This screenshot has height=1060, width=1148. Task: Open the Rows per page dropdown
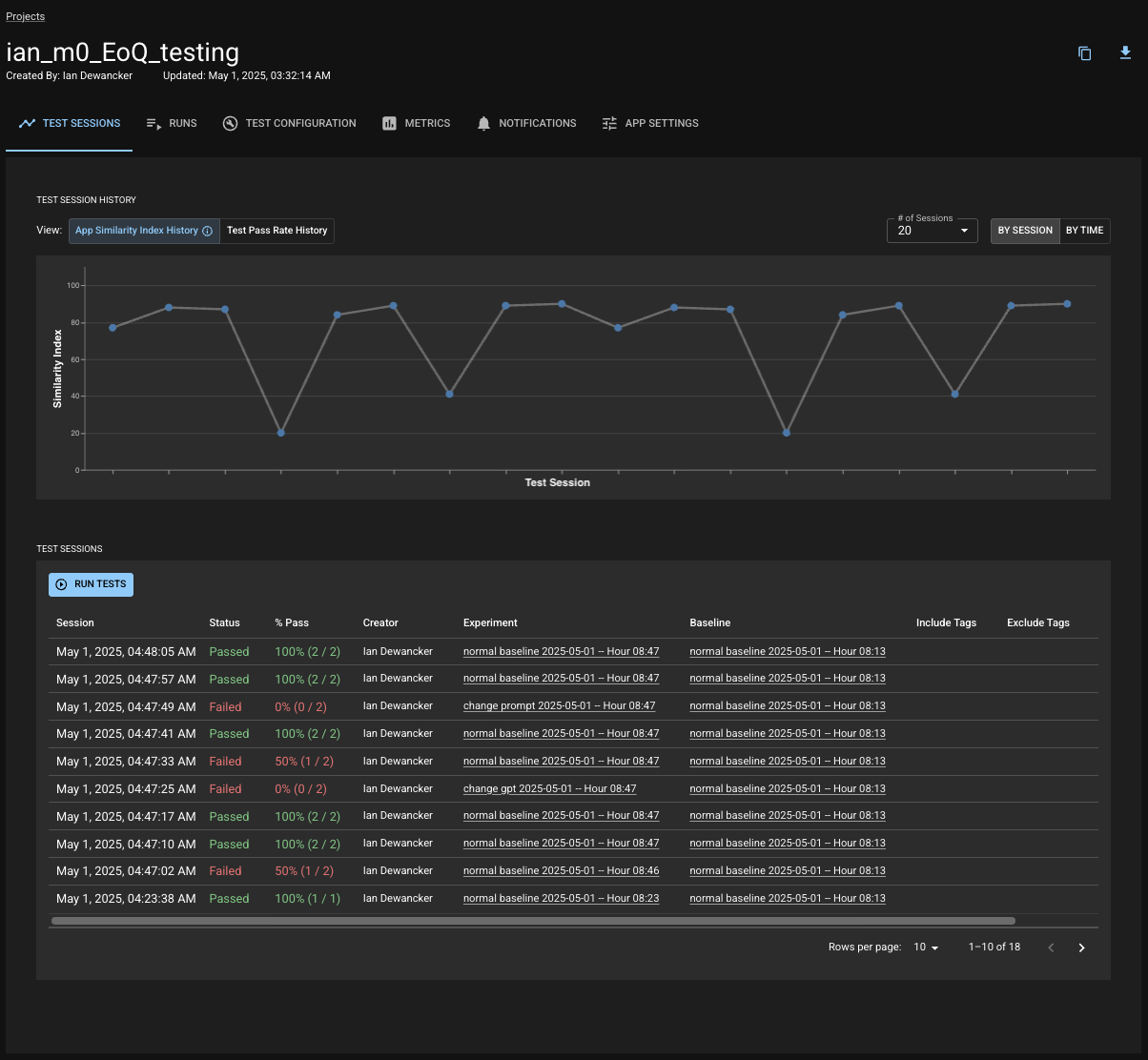(x=926, y=948)
